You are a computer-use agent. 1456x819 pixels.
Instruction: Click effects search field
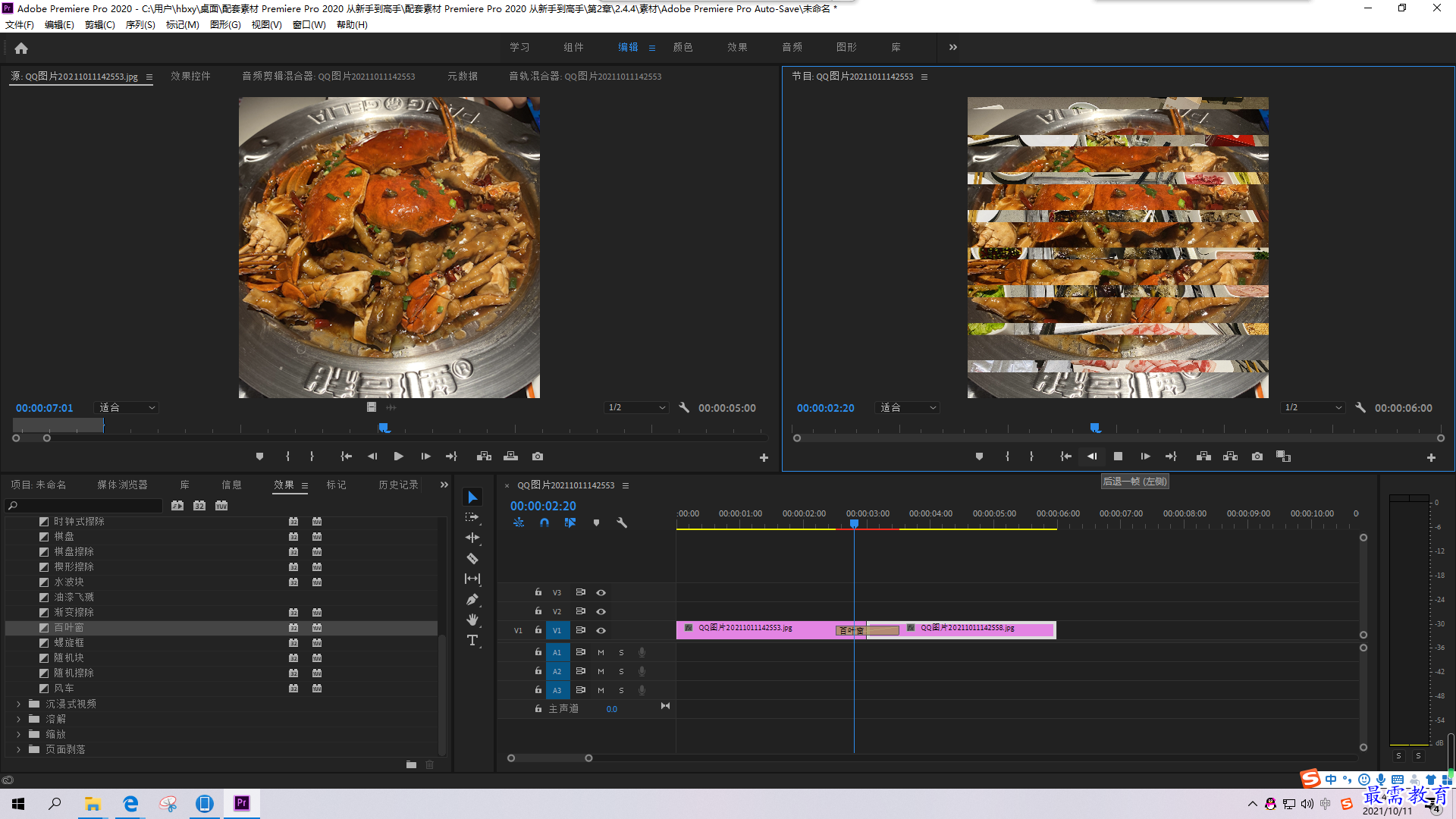(84, 506)
